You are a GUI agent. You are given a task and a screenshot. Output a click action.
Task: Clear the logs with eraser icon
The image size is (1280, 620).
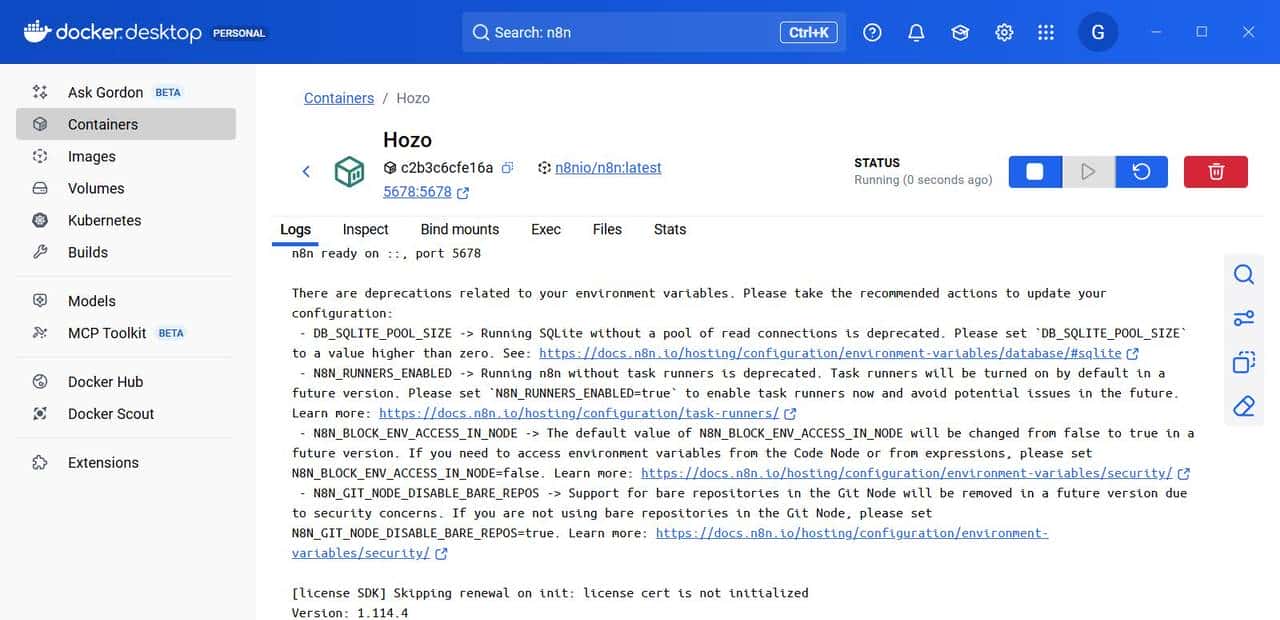click(x=1243, y=406)
